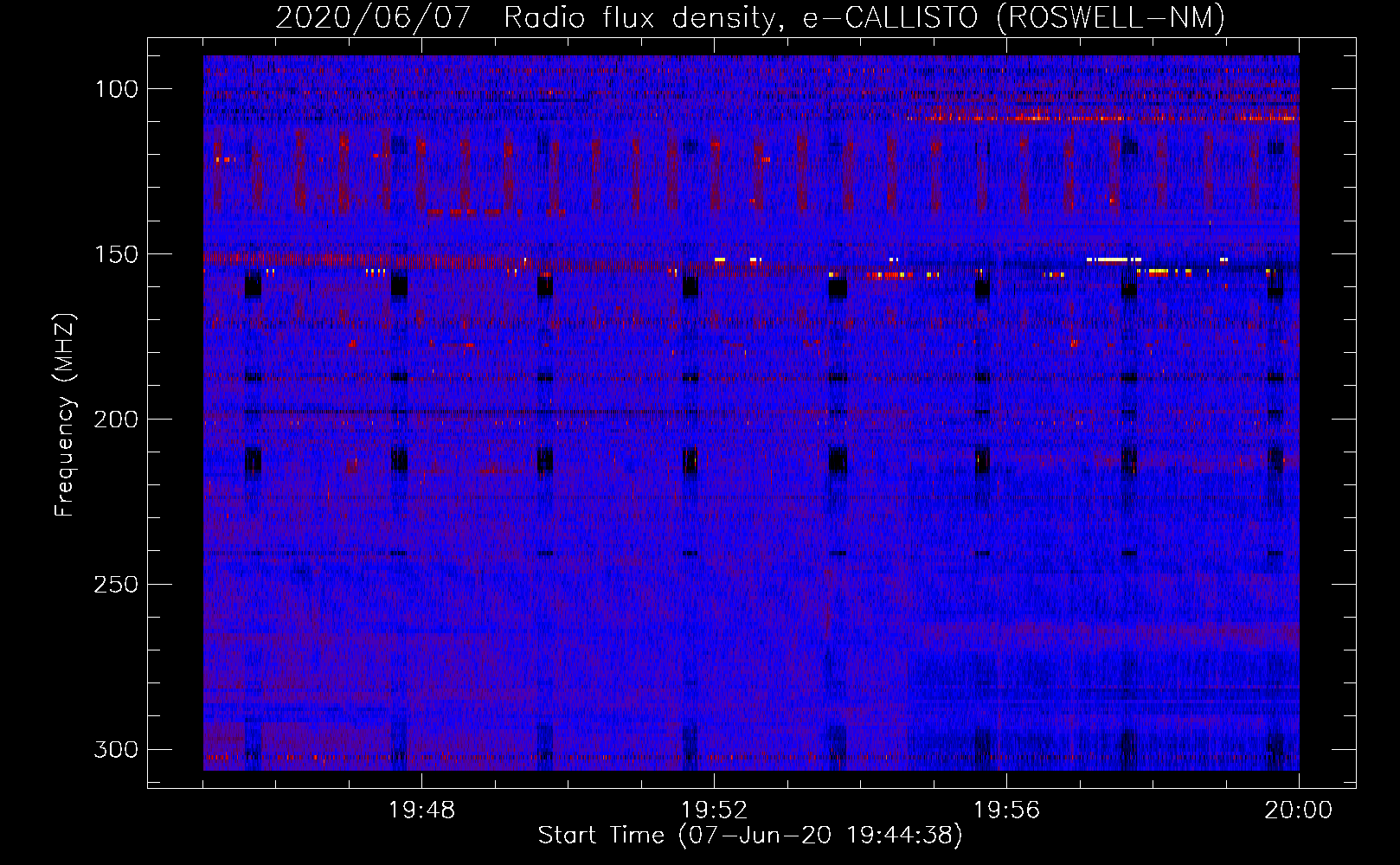The image size is (1400, 865).
Task: Click the 300 frequency tick label
Action: pos(116,749)
